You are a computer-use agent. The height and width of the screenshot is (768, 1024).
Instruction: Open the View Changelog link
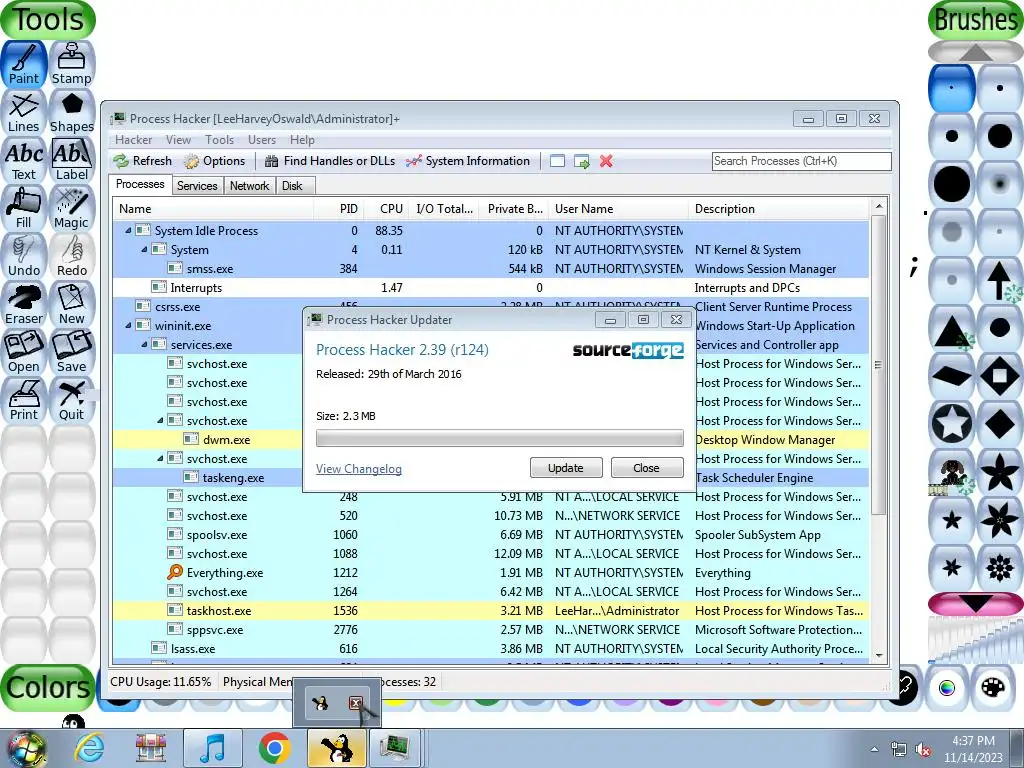pos(359,469)
